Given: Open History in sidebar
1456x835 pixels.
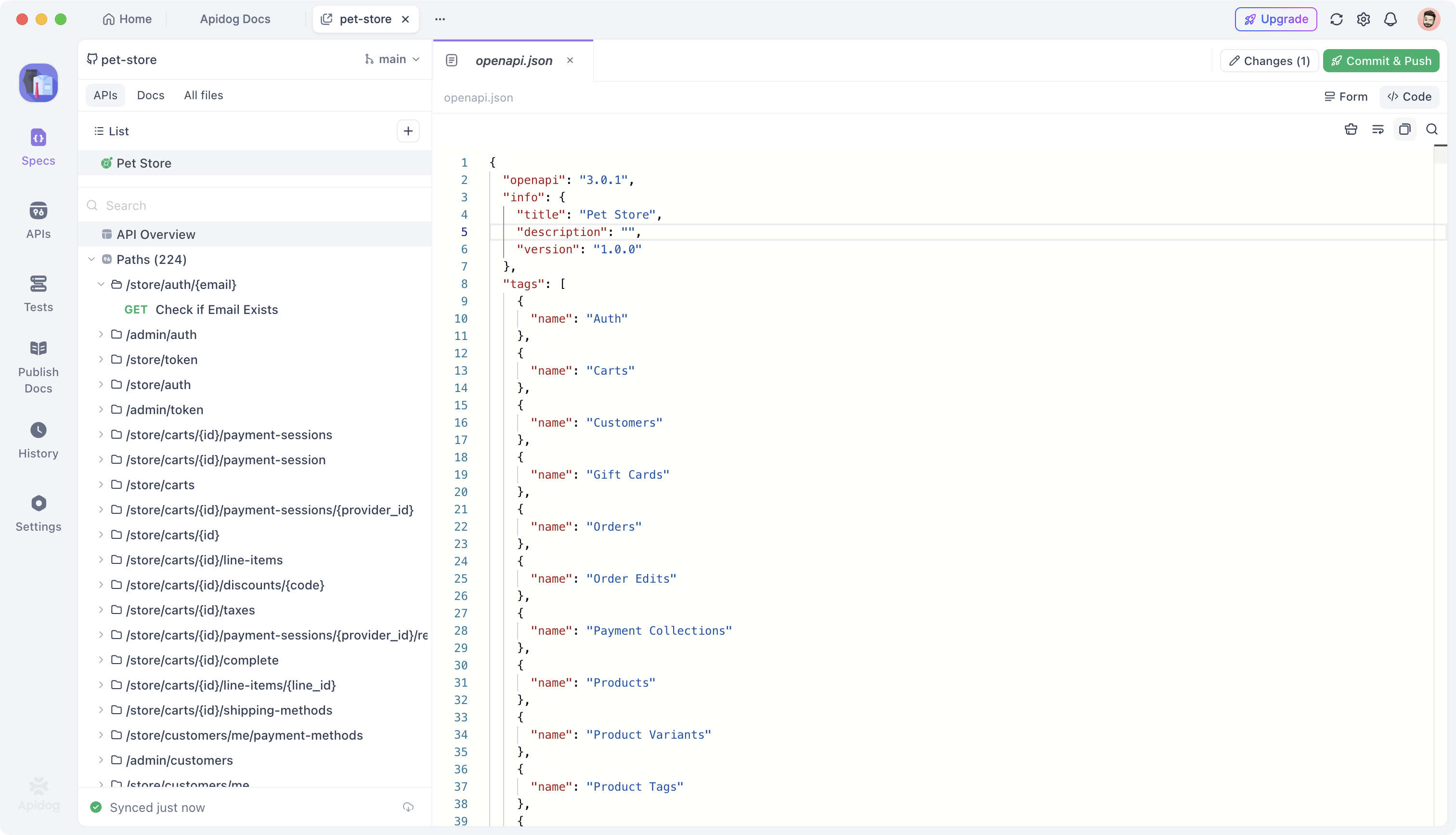Looking at the screenshot, I should click(39, 440).
